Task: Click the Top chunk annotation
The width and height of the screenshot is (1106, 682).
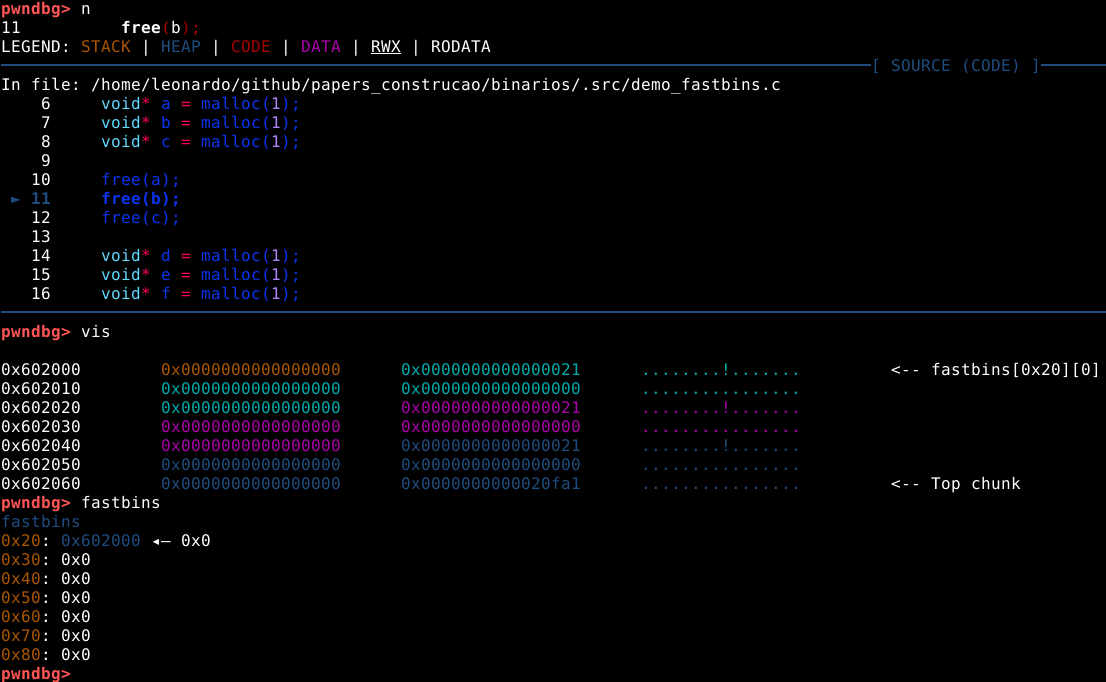Action: [x=955, y=484]
